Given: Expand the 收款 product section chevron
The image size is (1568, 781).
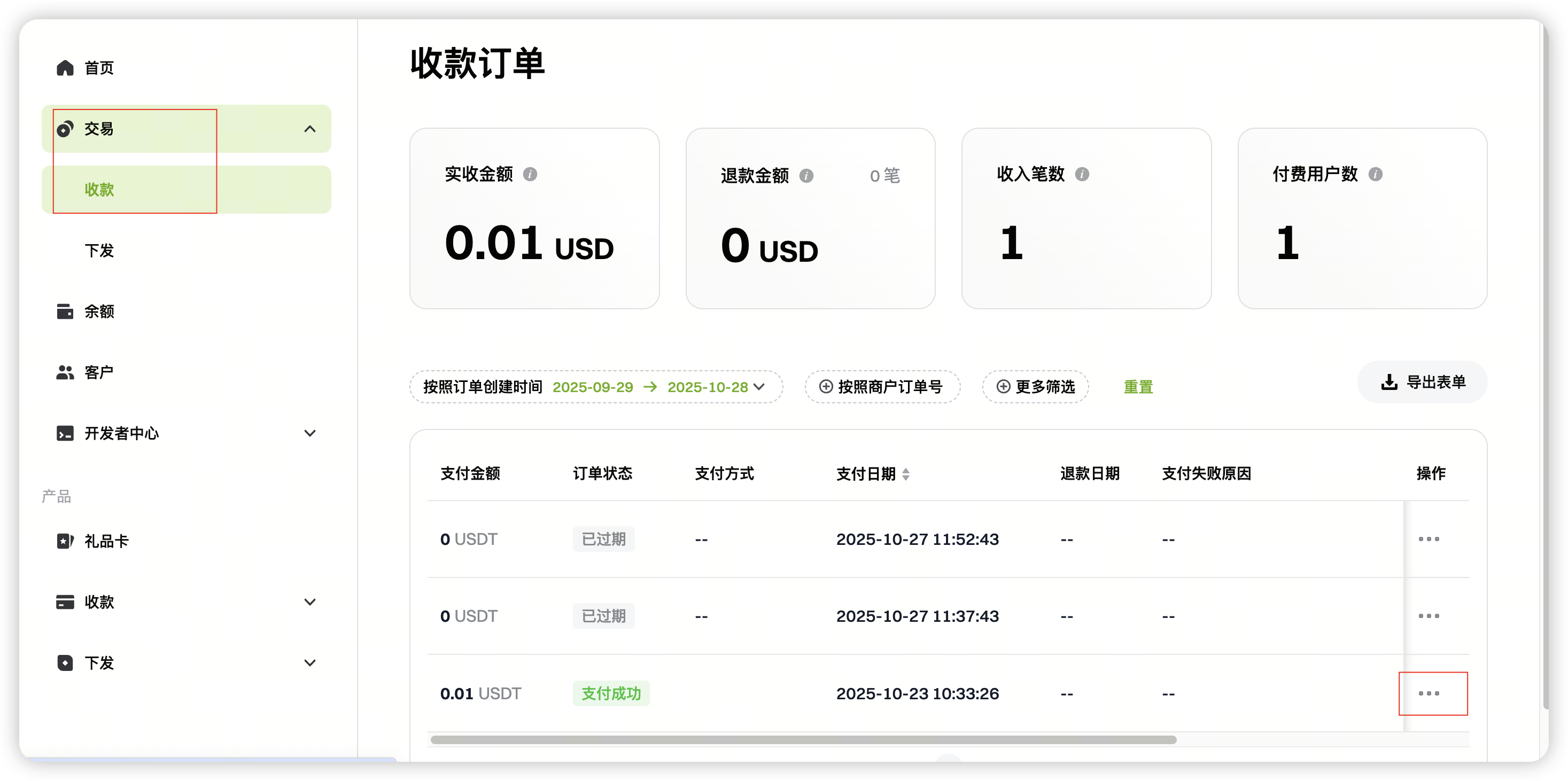Looking at the screenshot, I should 310,602.
